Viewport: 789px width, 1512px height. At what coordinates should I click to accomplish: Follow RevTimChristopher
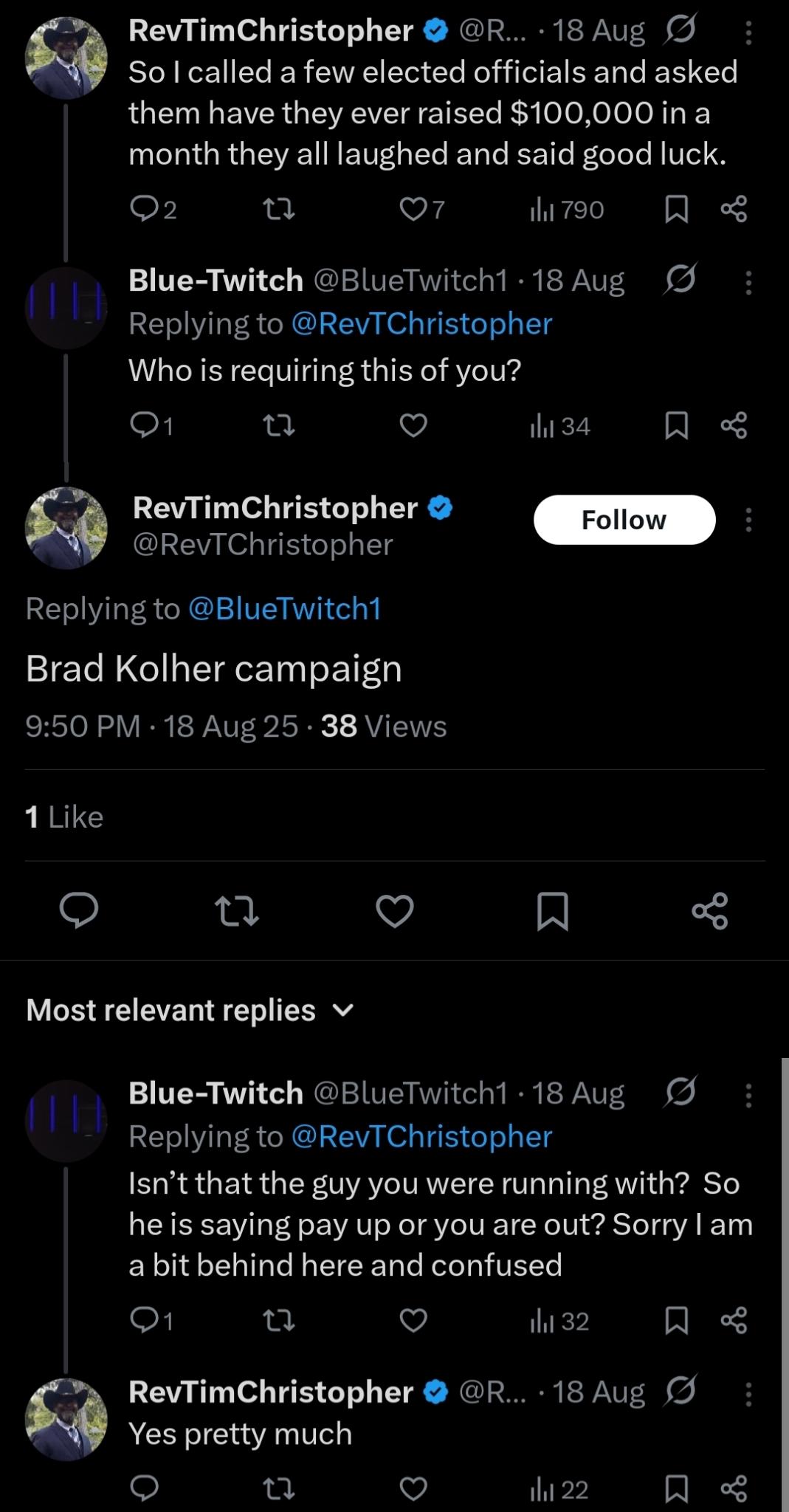click(x=624, y=520)
